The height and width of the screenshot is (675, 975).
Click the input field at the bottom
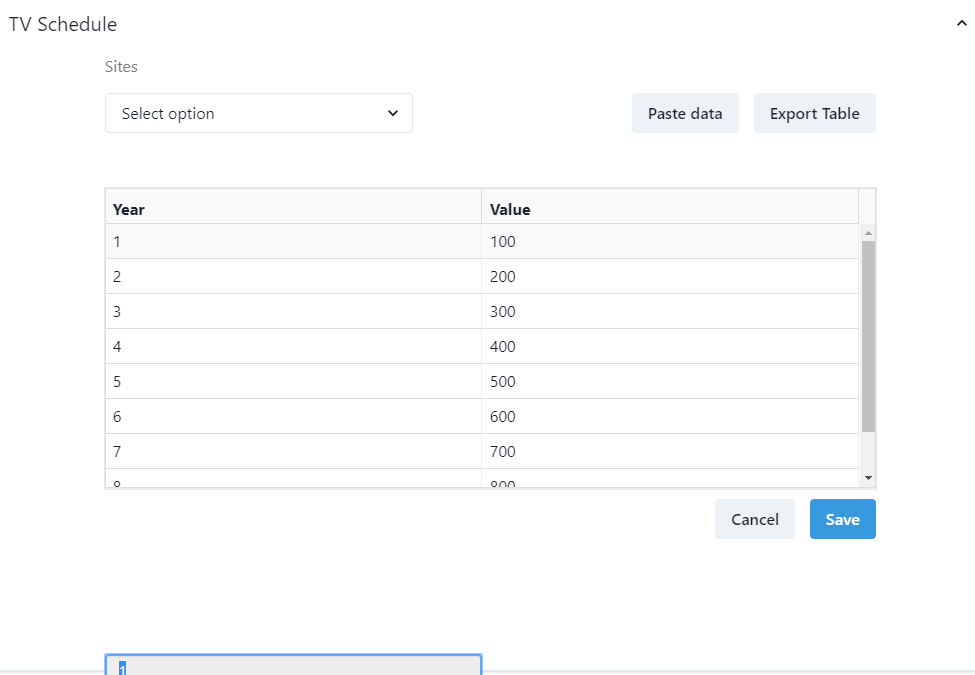pos(292,663)
